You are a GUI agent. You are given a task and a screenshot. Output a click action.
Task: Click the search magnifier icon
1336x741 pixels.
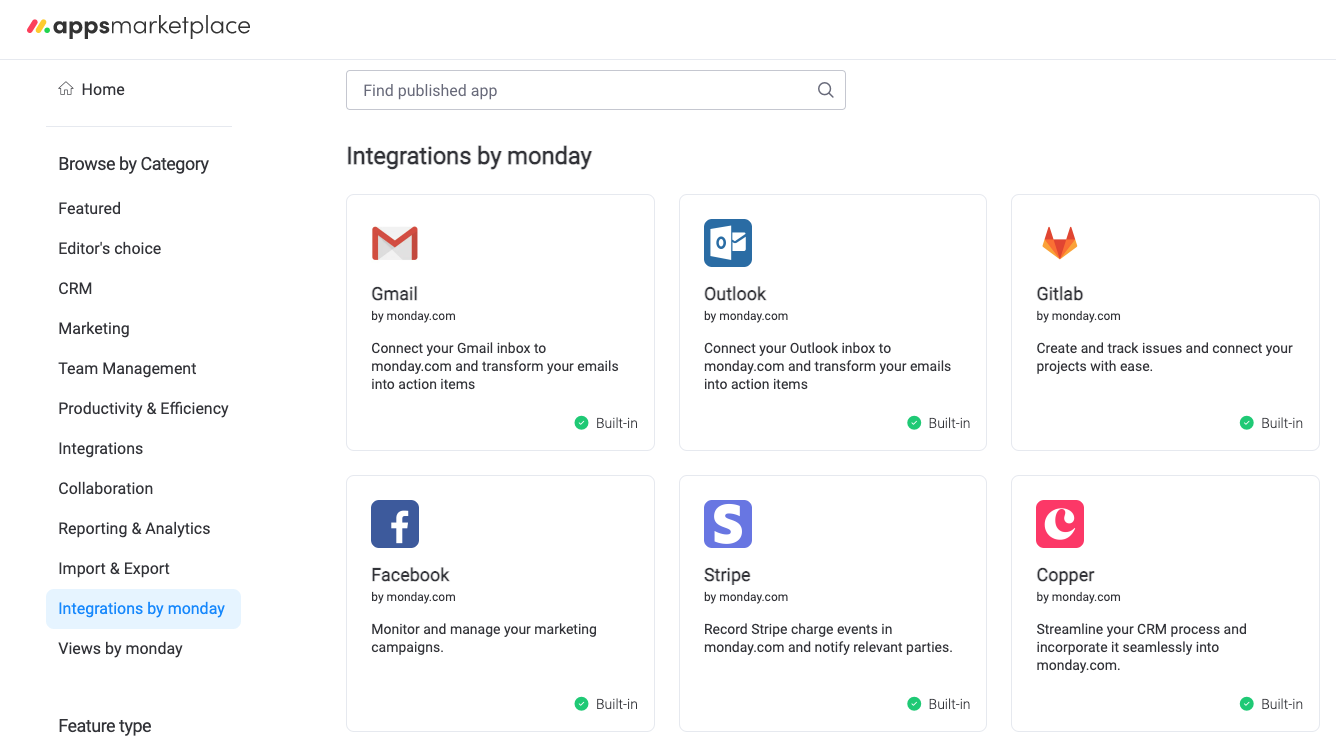pos(826,90)
